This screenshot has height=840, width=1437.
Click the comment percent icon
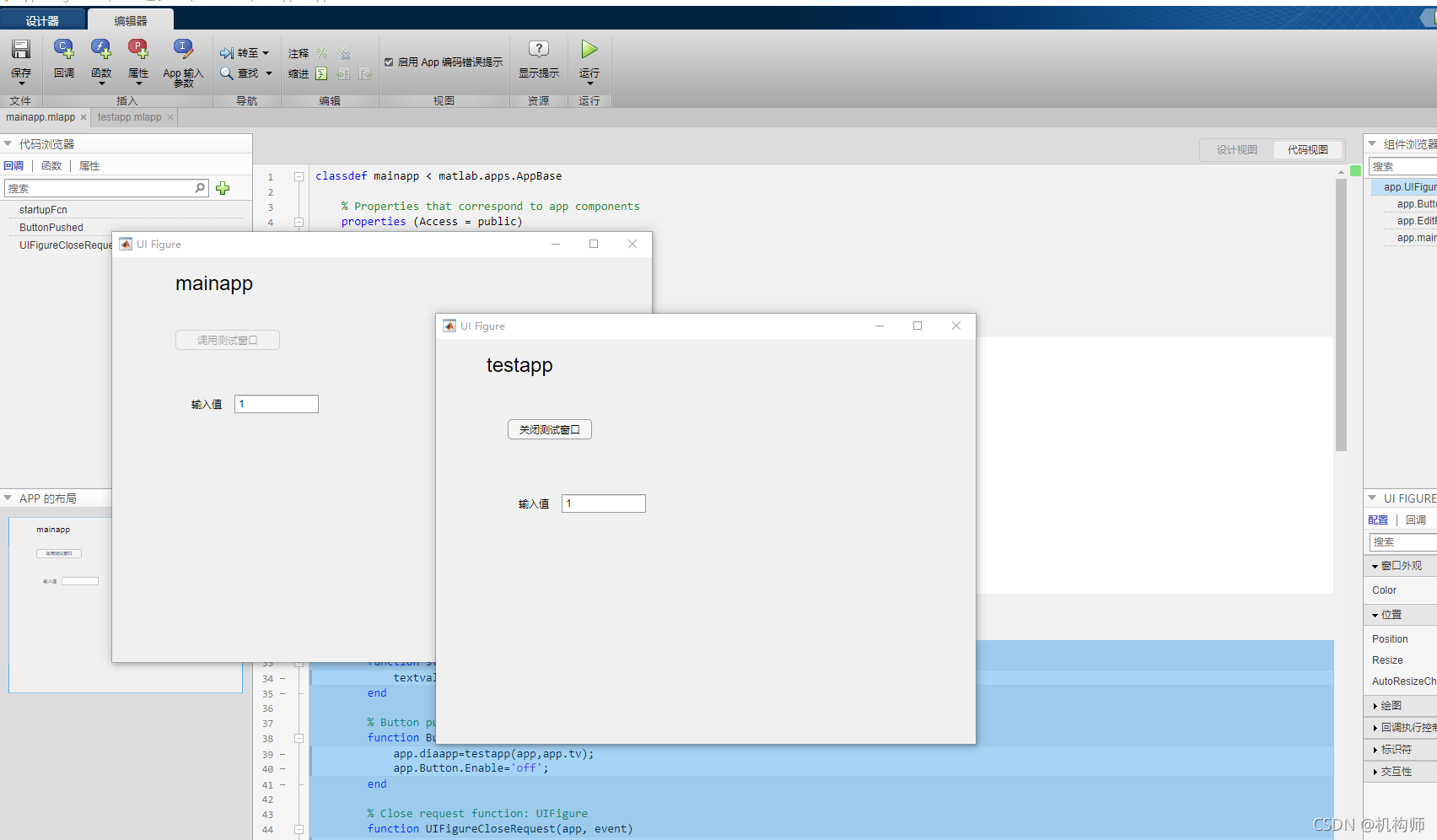[x=321, y=53]
